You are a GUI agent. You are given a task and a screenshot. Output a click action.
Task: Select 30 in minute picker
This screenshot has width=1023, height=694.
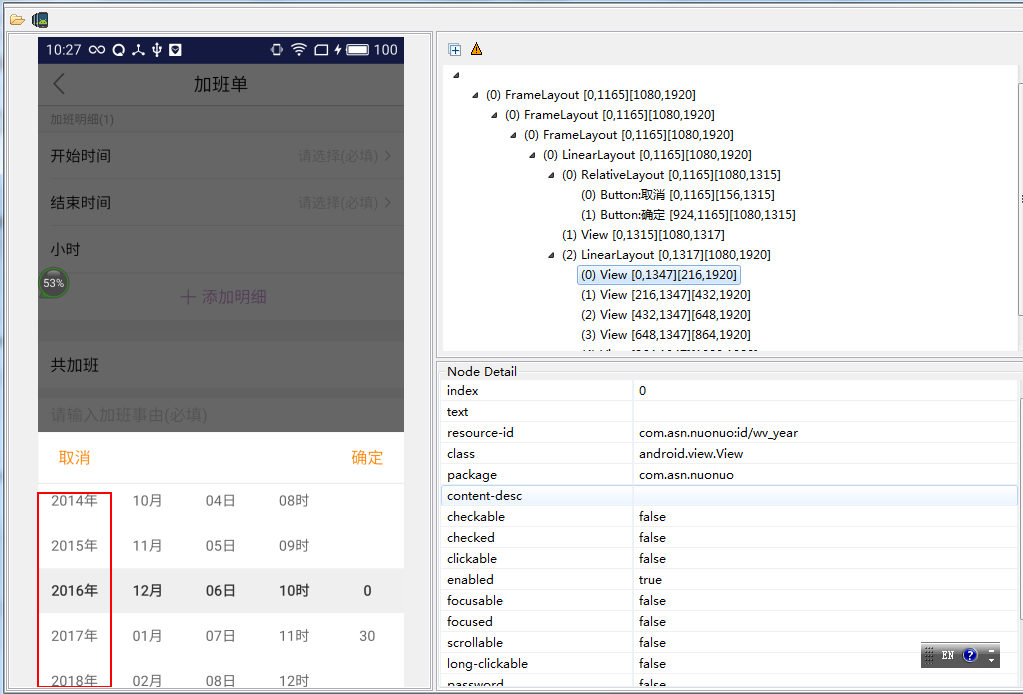point(367,636)
